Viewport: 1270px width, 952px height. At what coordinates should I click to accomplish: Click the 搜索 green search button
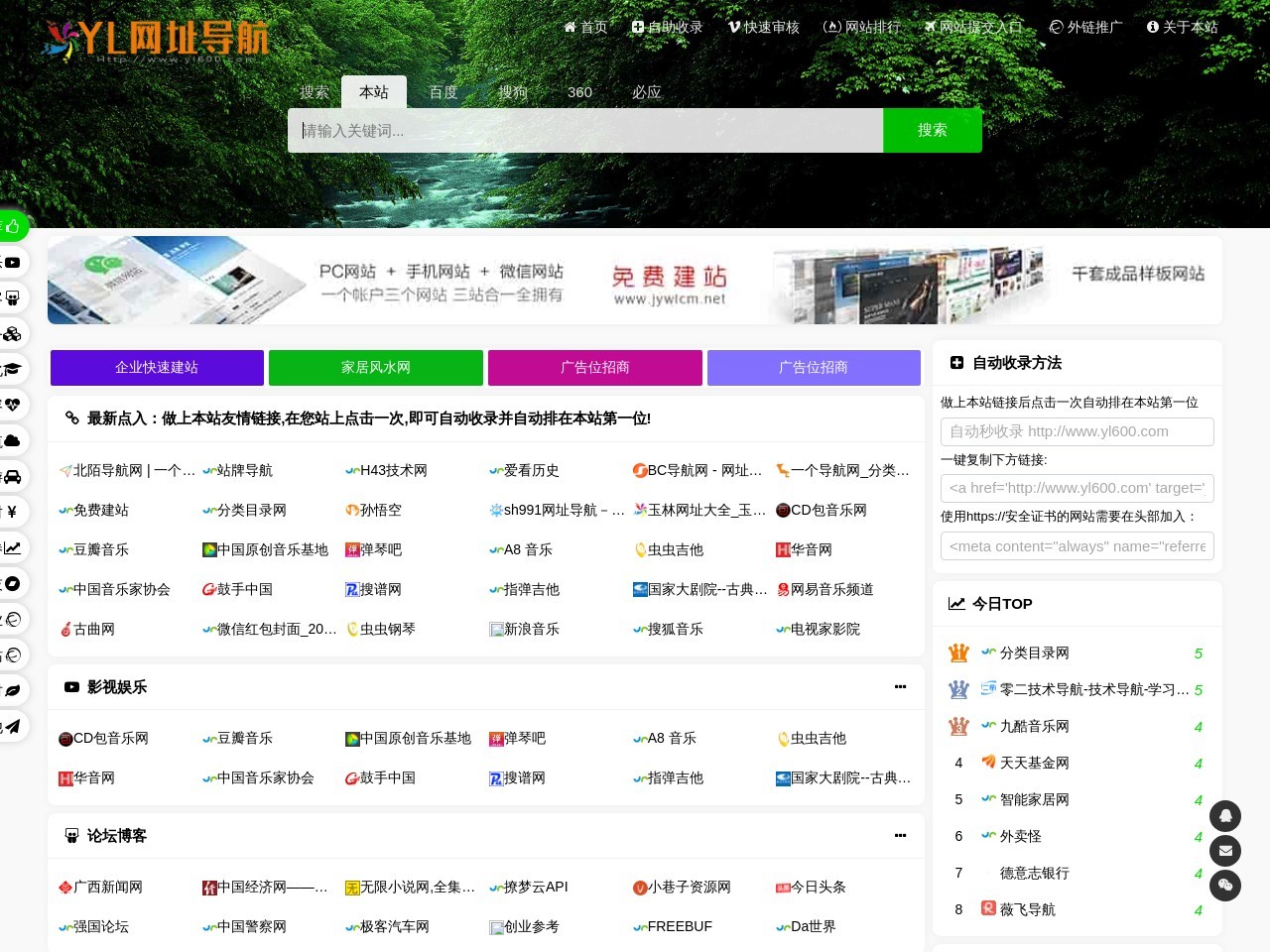tap(932, 130)
